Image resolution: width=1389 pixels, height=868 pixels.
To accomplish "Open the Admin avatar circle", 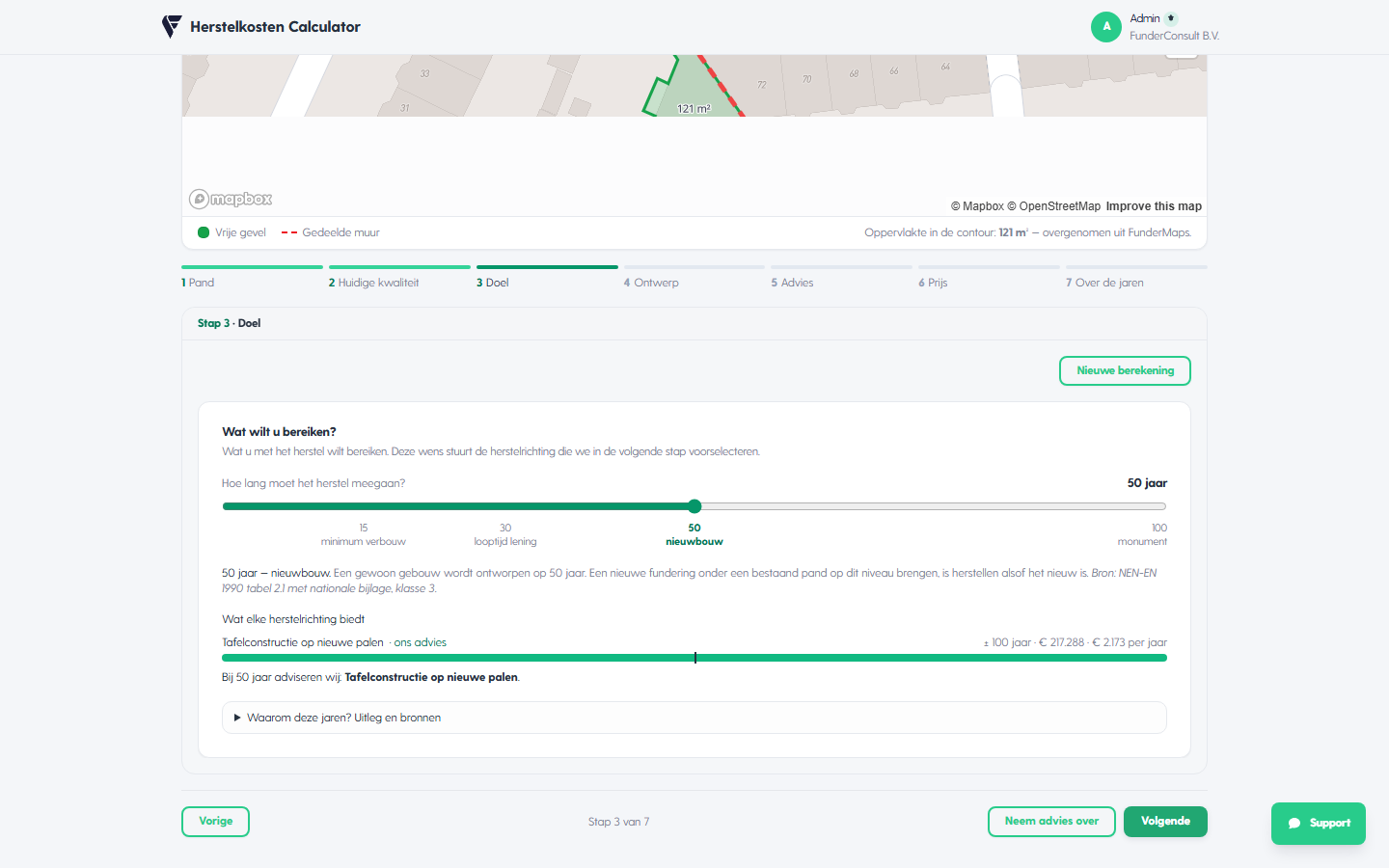I will pyautogui.click(x=1106, y=27).
